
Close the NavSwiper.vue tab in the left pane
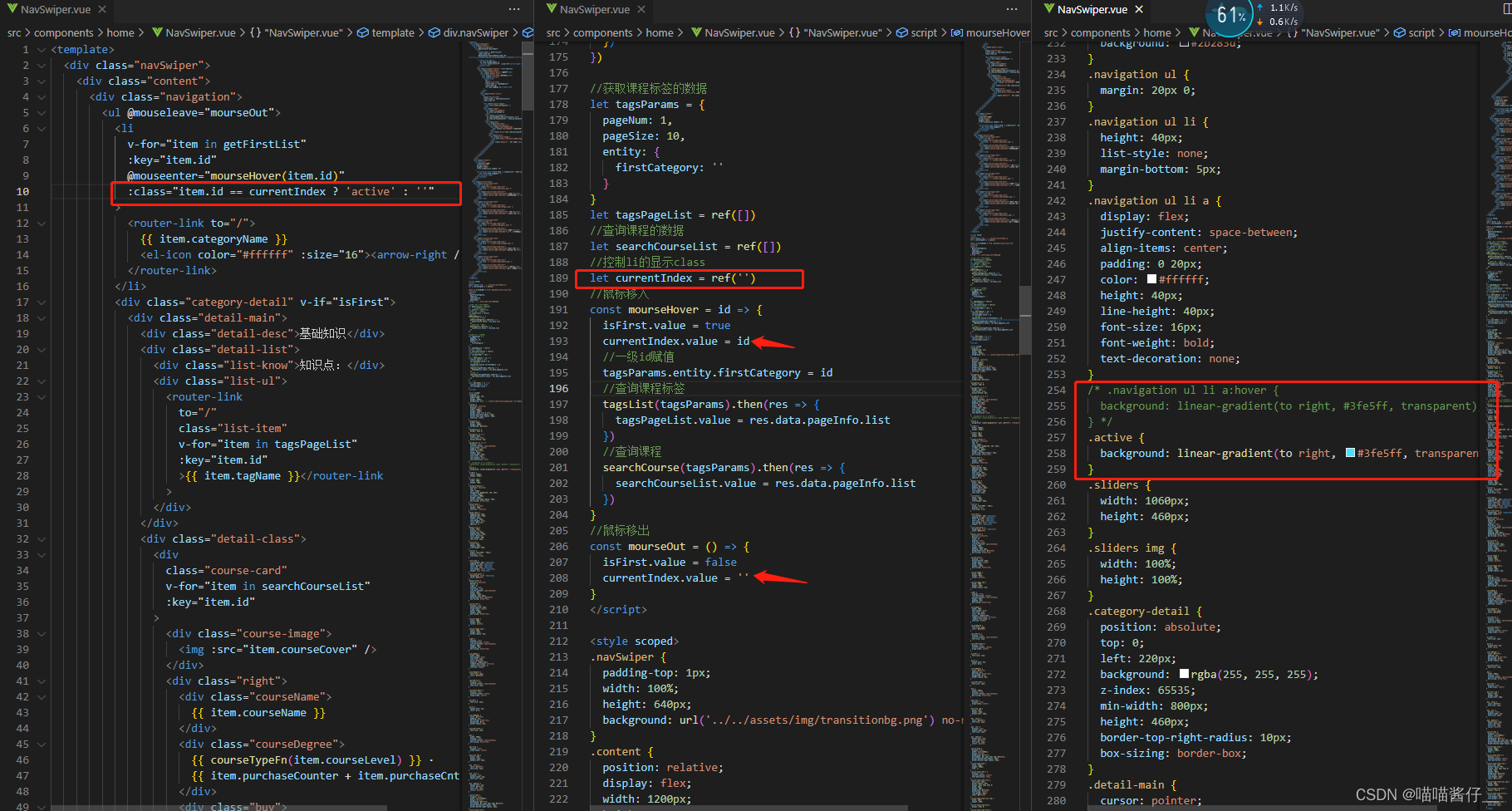[x=102, y=9]
